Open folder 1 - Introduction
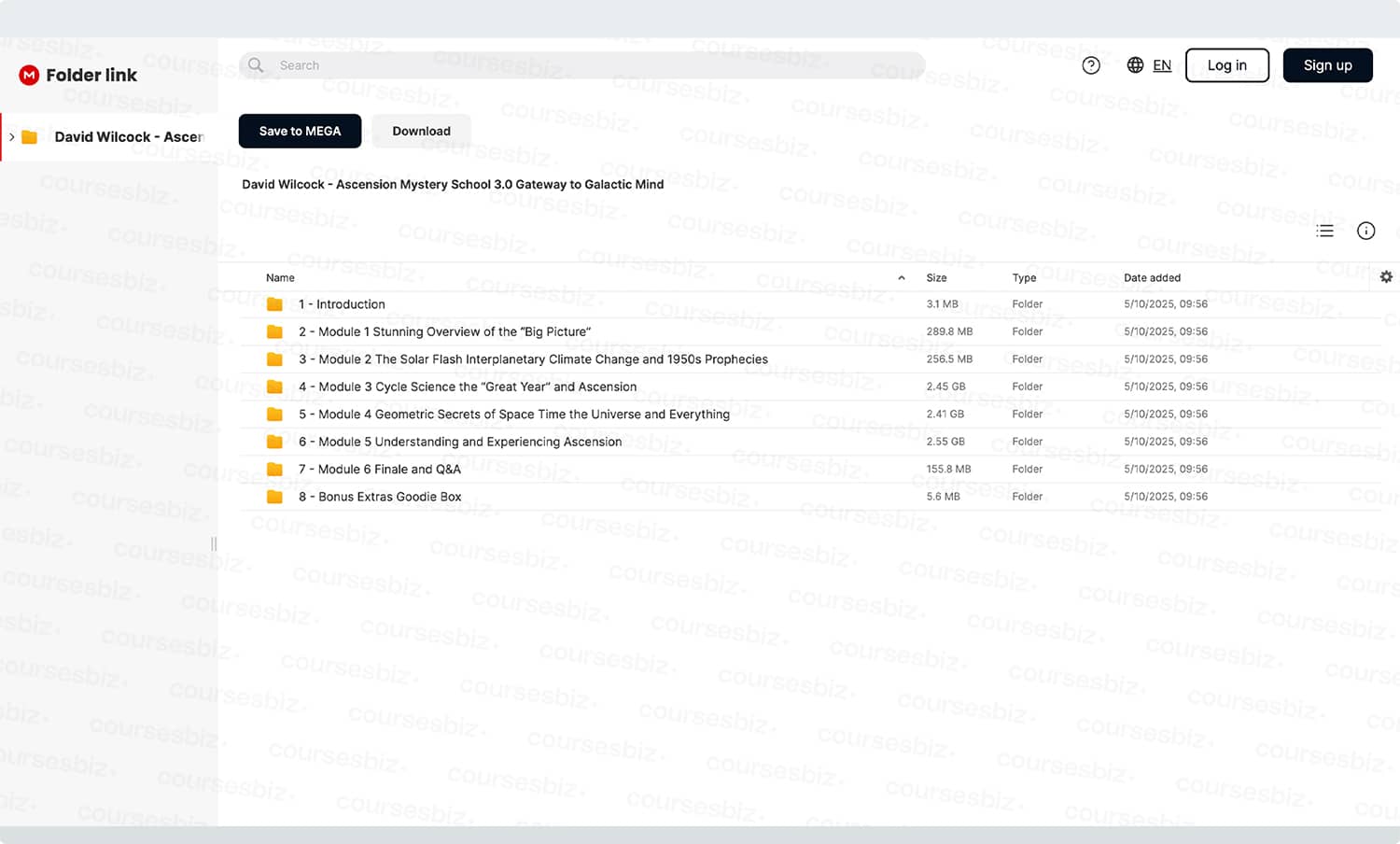Screen dimensions: 1400x844 tap(342, 304)
